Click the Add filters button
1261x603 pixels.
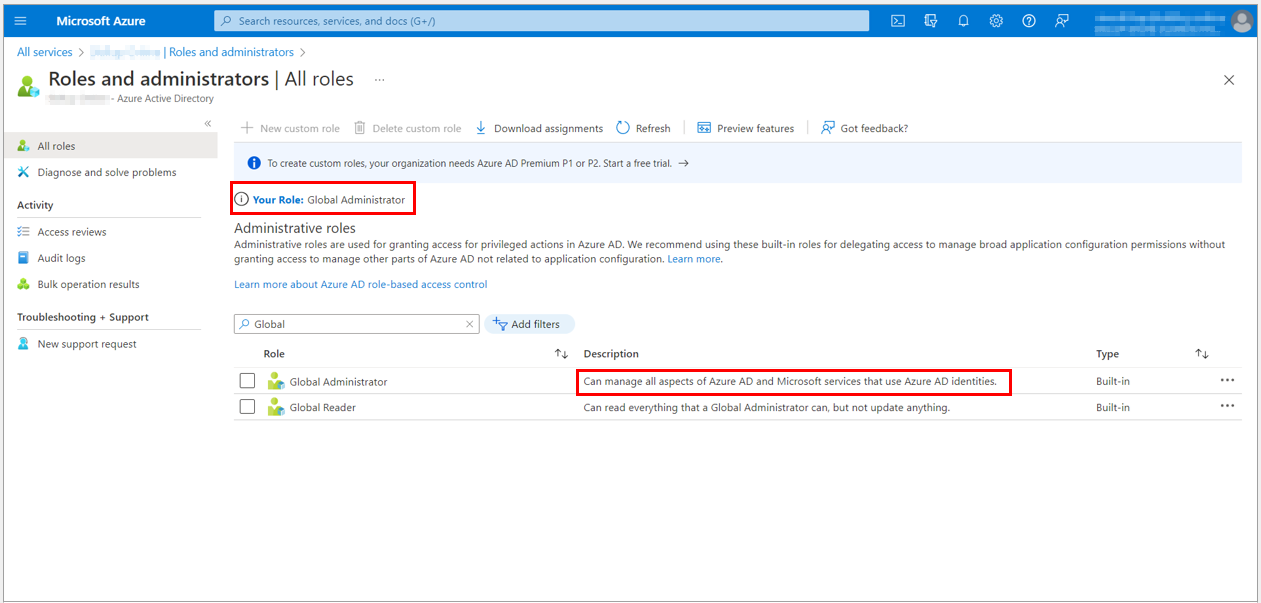point(530,324)
